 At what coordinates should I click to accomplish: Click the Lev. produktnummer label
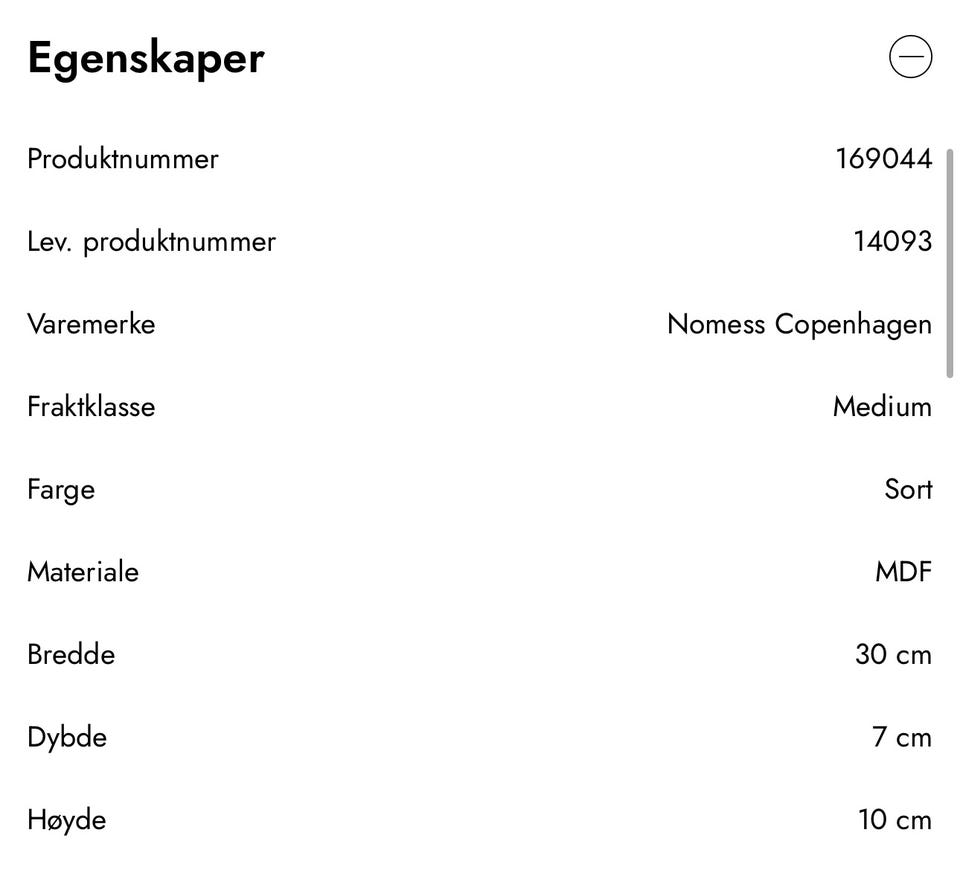[x=151, y=242]
